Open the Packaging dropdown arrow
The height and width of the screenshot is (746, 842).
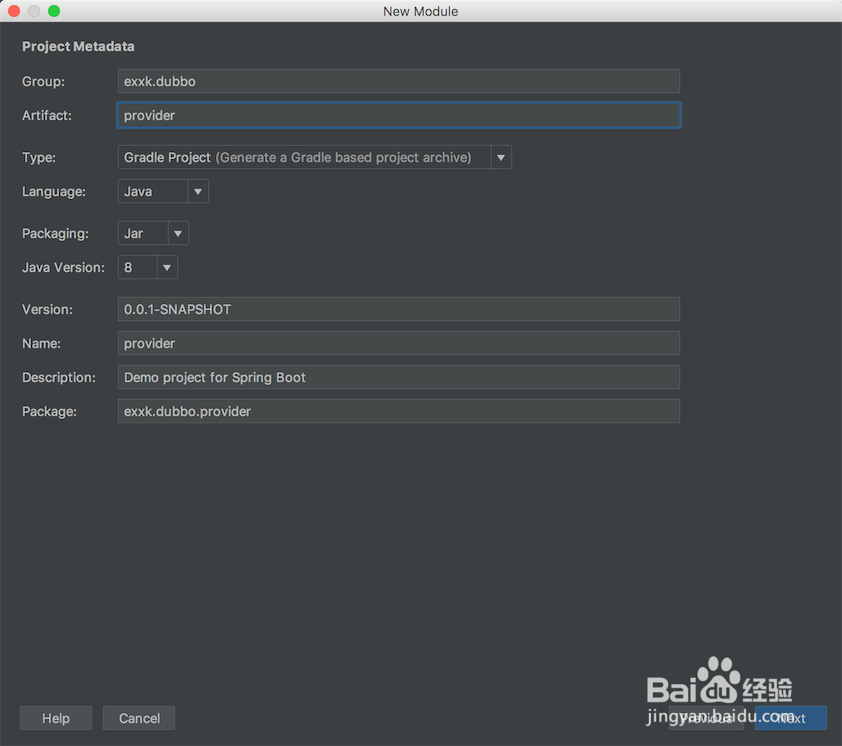[178, 233]
